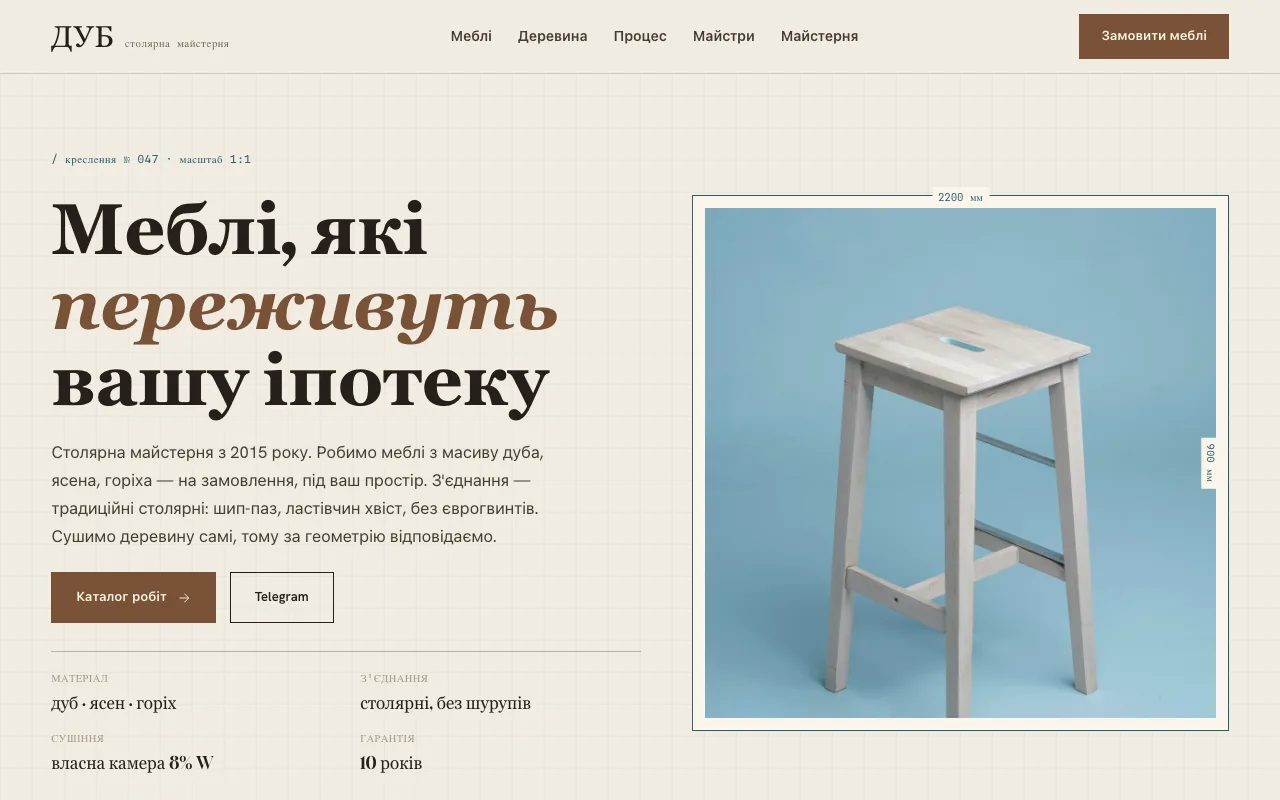1280x800 pixels.
Task: Click the СУШІННЯ label
Action: (77, 739)
